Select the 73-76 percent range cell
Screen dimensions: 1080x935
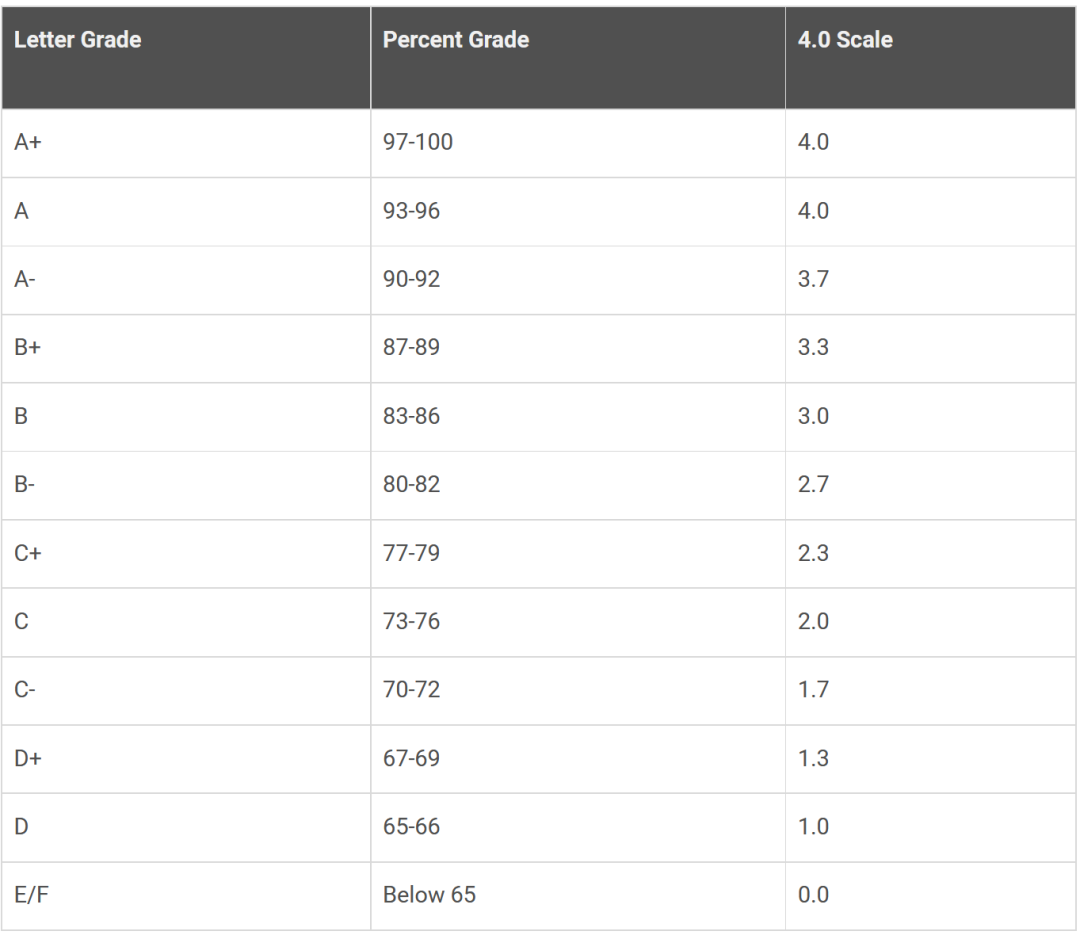click(x=578, y=622)
